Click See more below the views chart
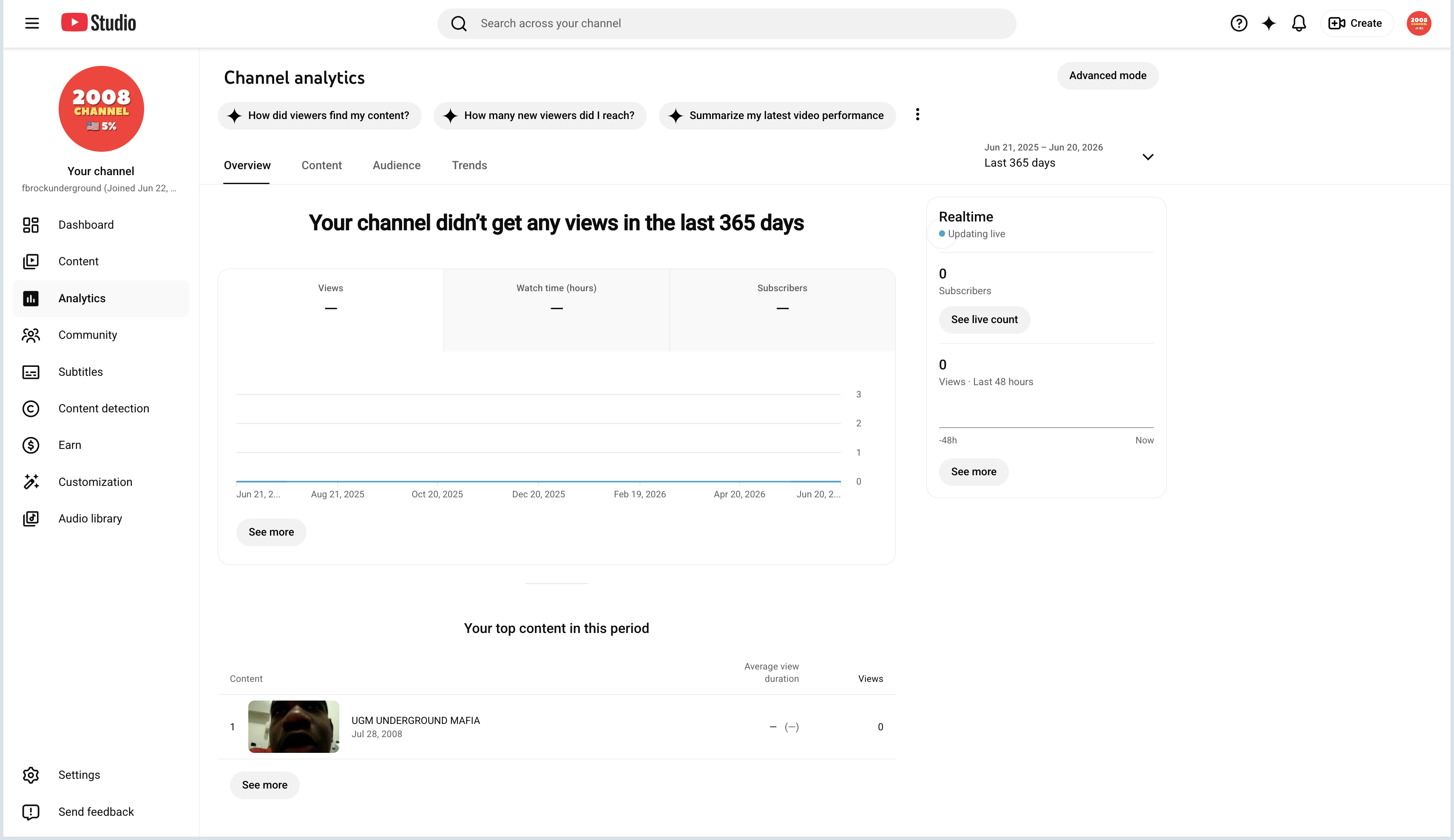 271,532
